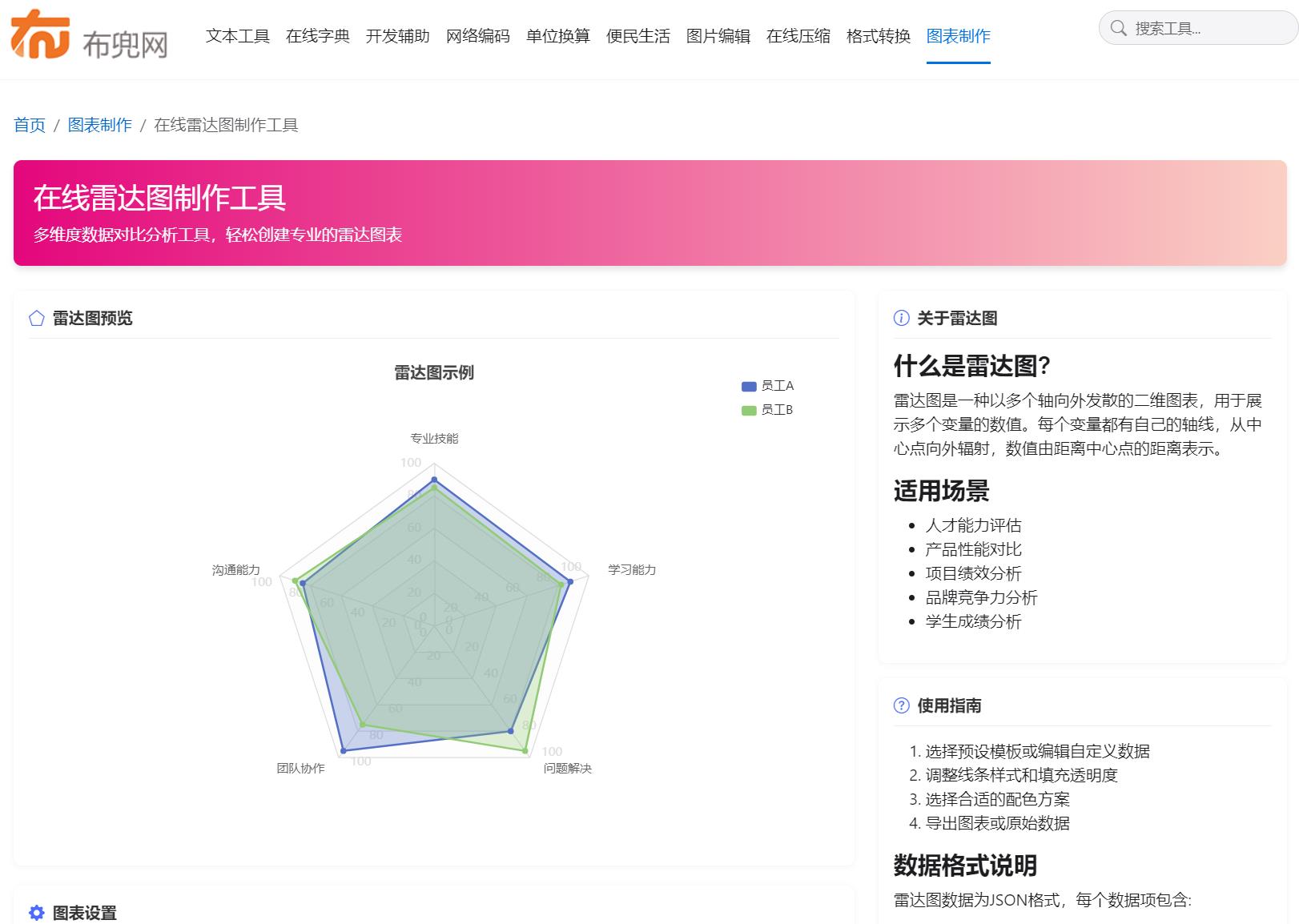This screenshot has width=1299, height=924.
Task: Open the 在线字典 menu
Action: coord(318,36)
